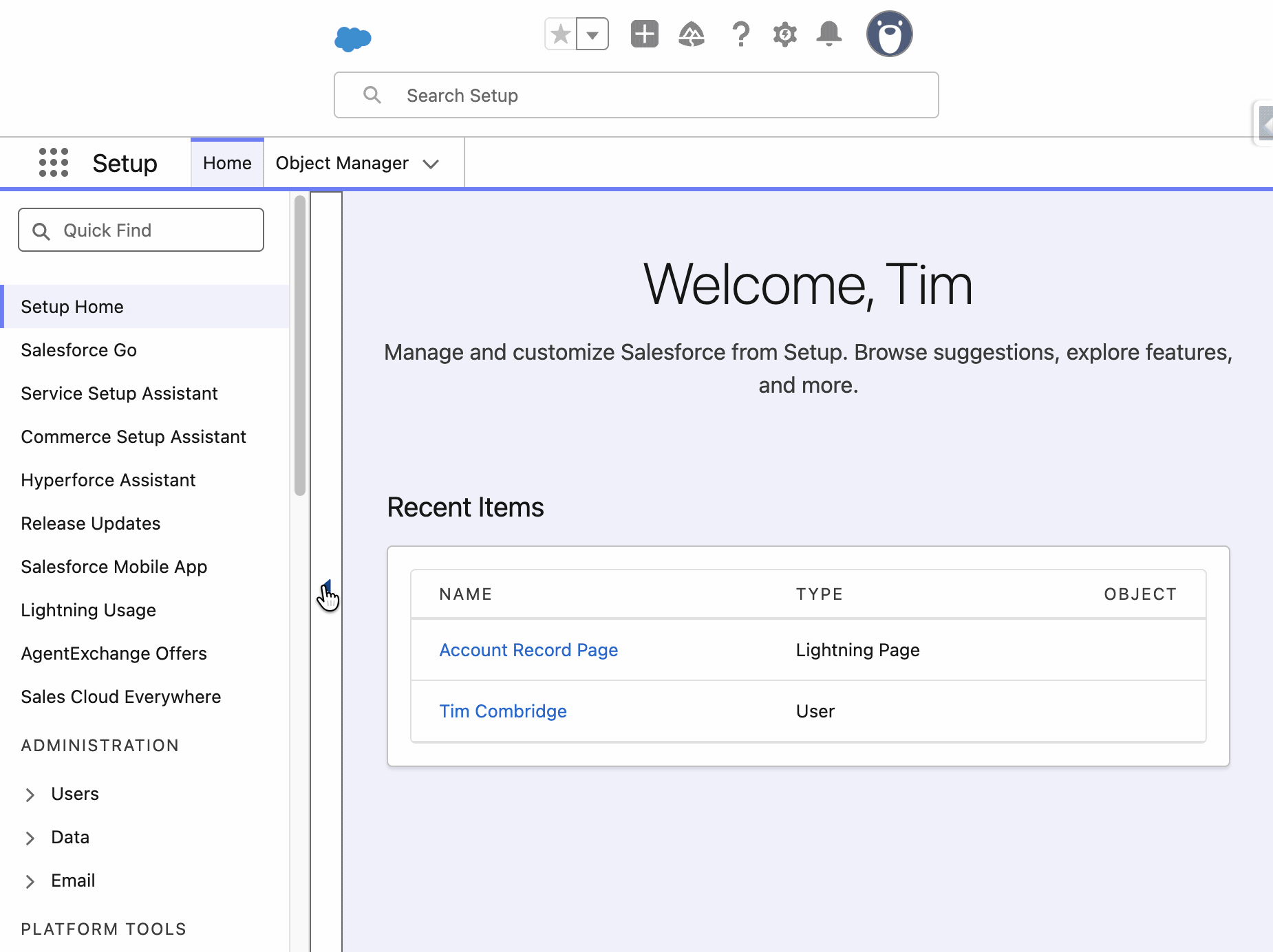Open the App Launcher dots grid
This screenshot has width=1273, height=952.
pos(54,162)
